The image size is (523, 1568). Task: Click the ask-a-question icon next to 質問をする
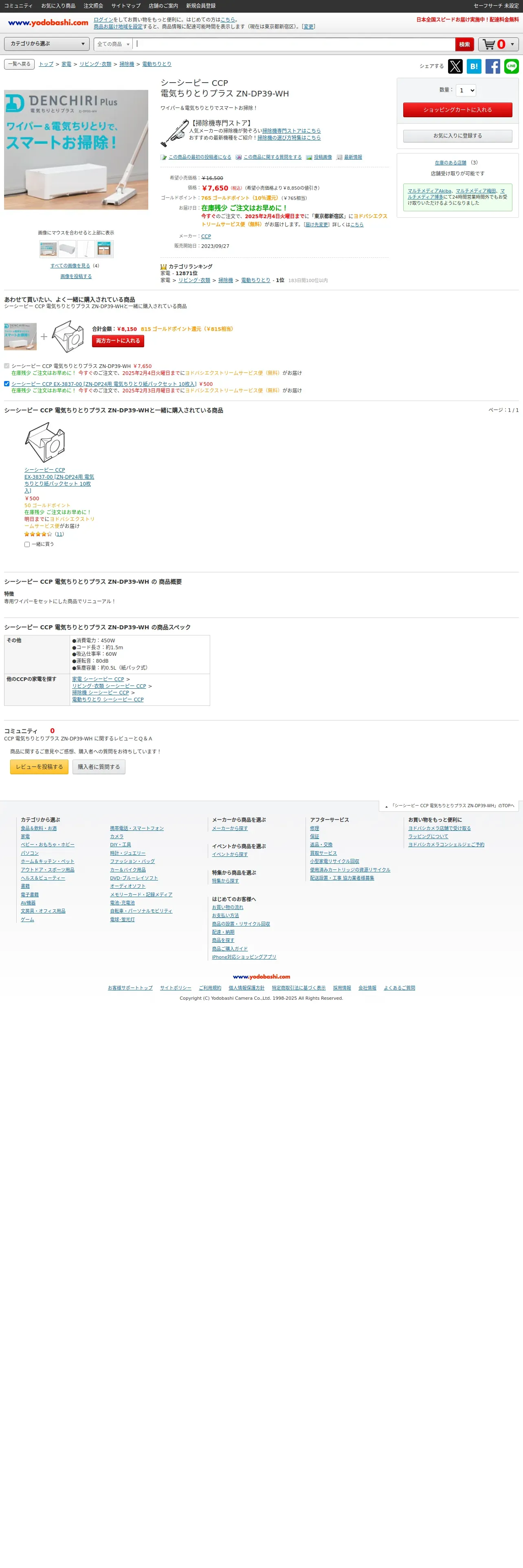pos(239,157)
